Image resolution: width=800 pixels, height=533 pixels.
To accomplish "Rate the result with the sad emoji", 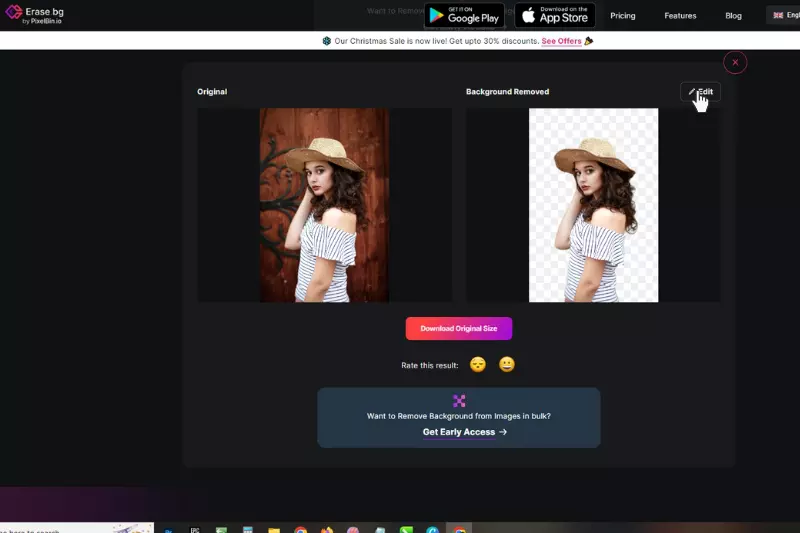I will click(x=478, y=364).
